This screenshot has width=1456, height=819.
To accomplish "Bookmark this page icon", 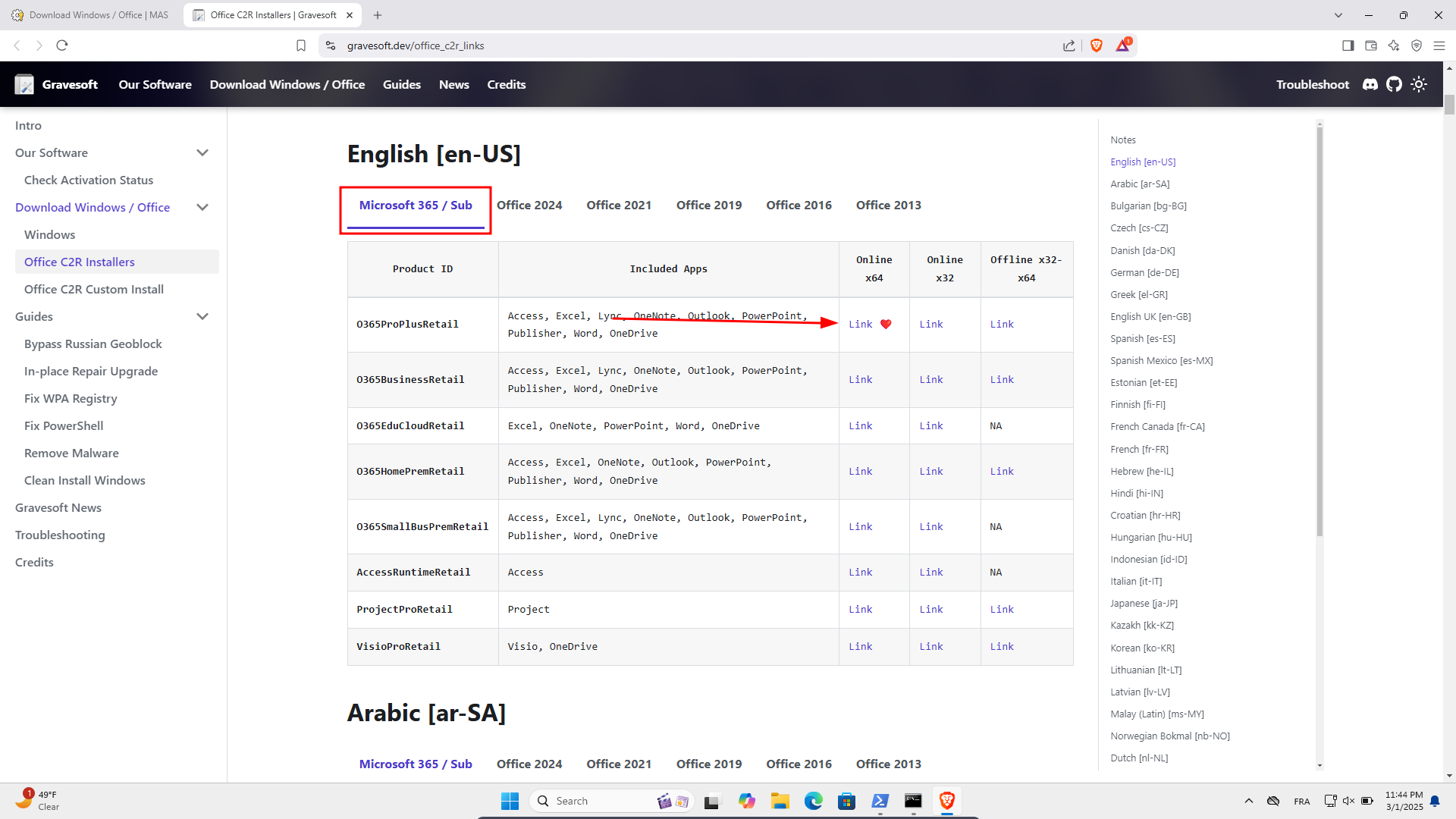I will click(301, 45).
